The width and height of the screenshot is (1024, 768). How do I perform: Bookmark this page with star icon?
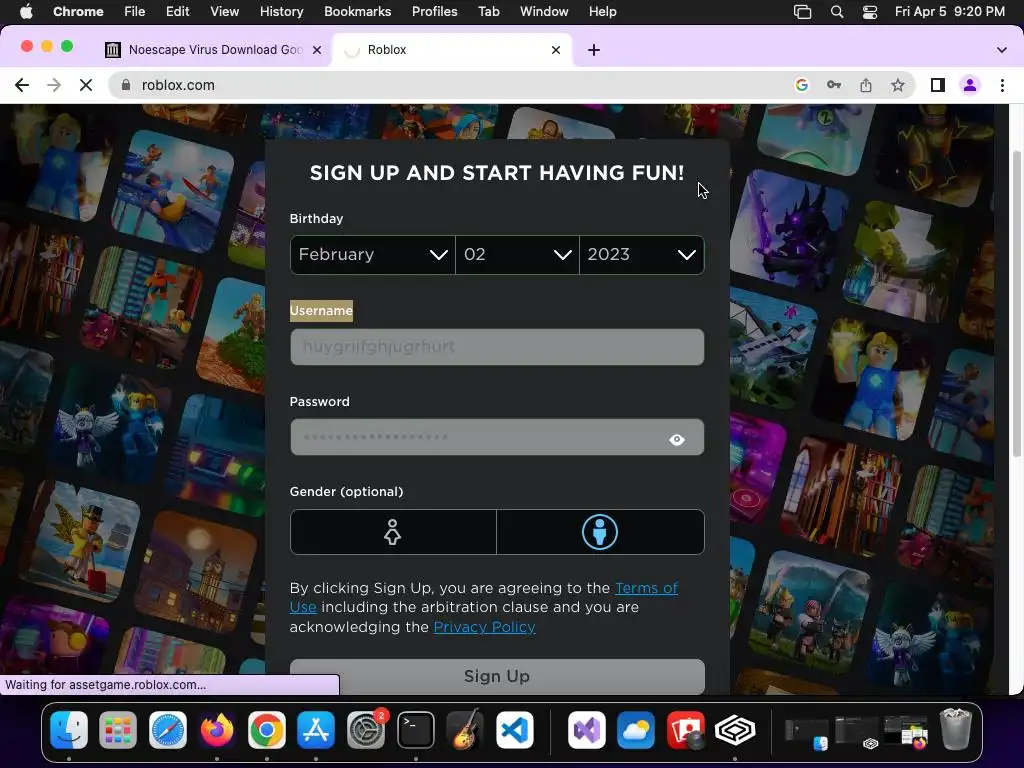pyautogui.click(x=898, y=85)
